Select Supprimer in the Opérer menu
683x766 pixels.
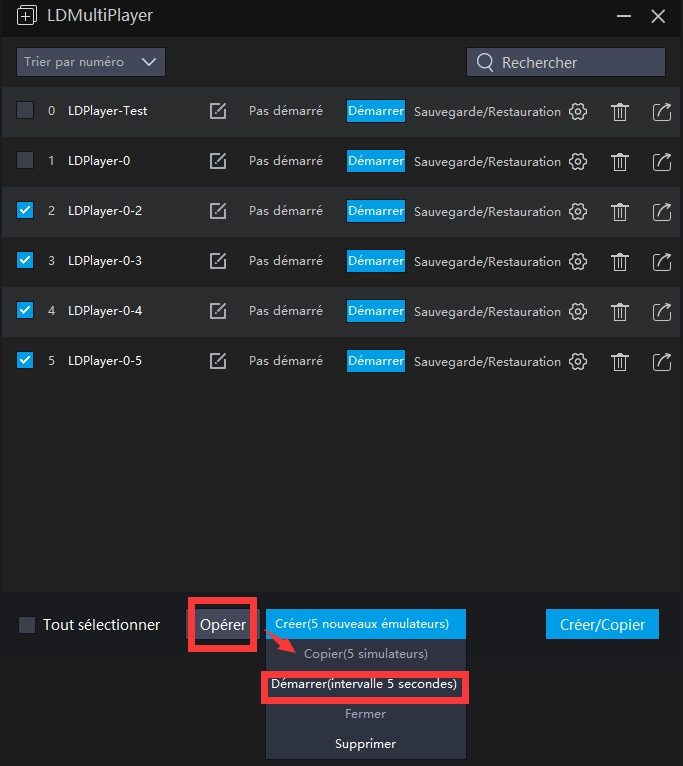365,744
